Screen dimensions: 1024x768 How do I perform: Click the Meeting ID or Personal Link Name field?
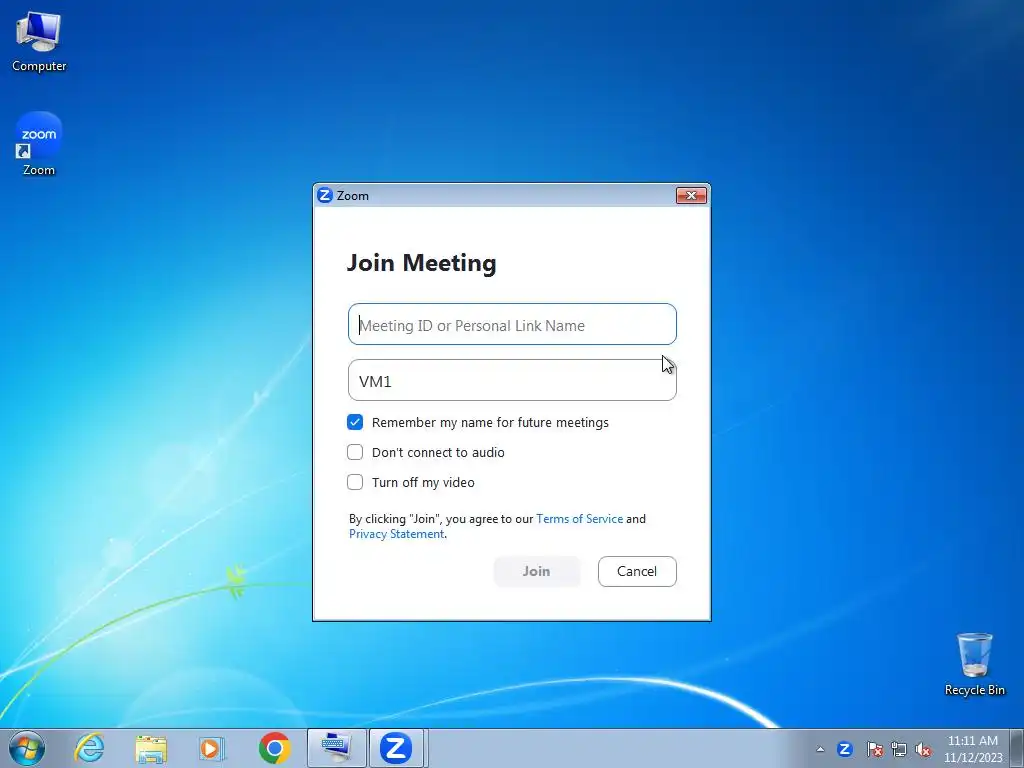pos(512,324)
